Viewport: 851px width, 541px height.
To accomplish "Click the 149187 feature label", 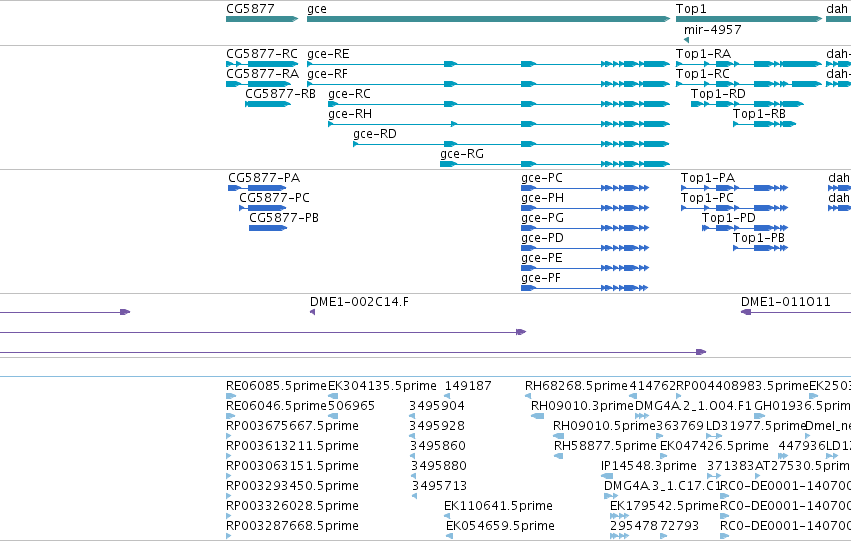I will tap(468, 386).
